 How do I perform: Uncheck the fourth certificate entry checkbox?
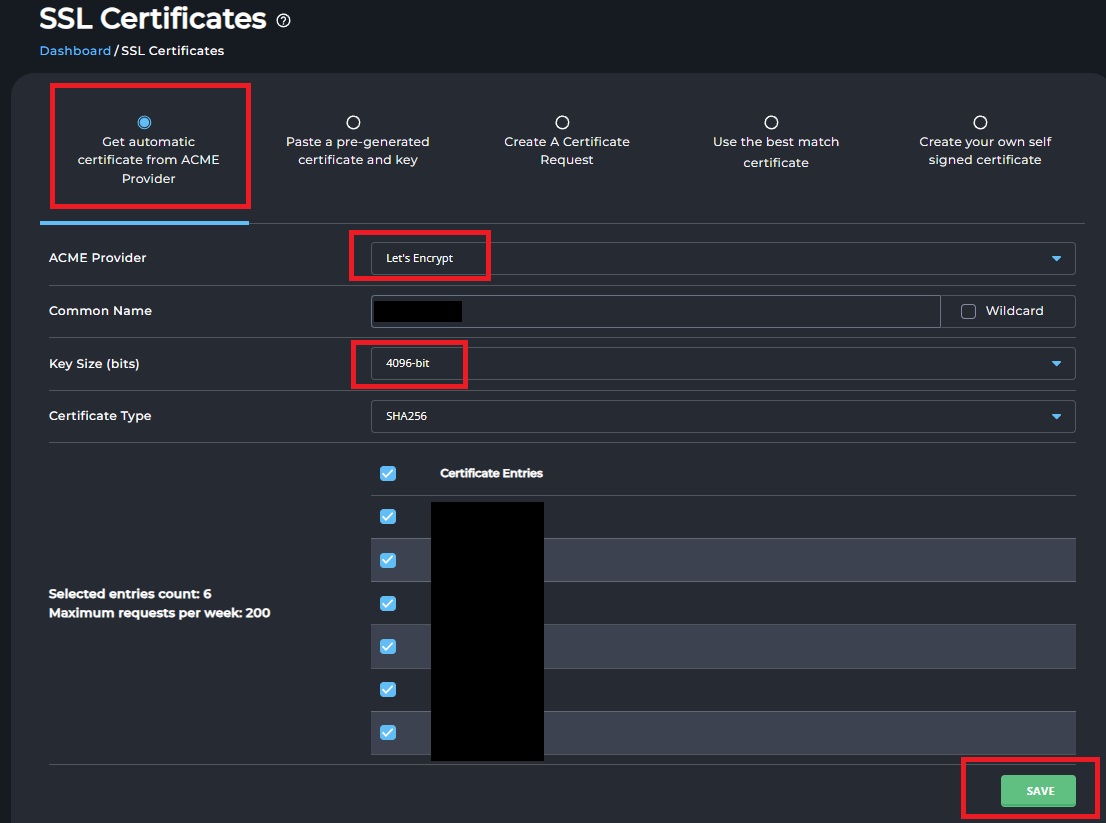click(x=388, y=646)
